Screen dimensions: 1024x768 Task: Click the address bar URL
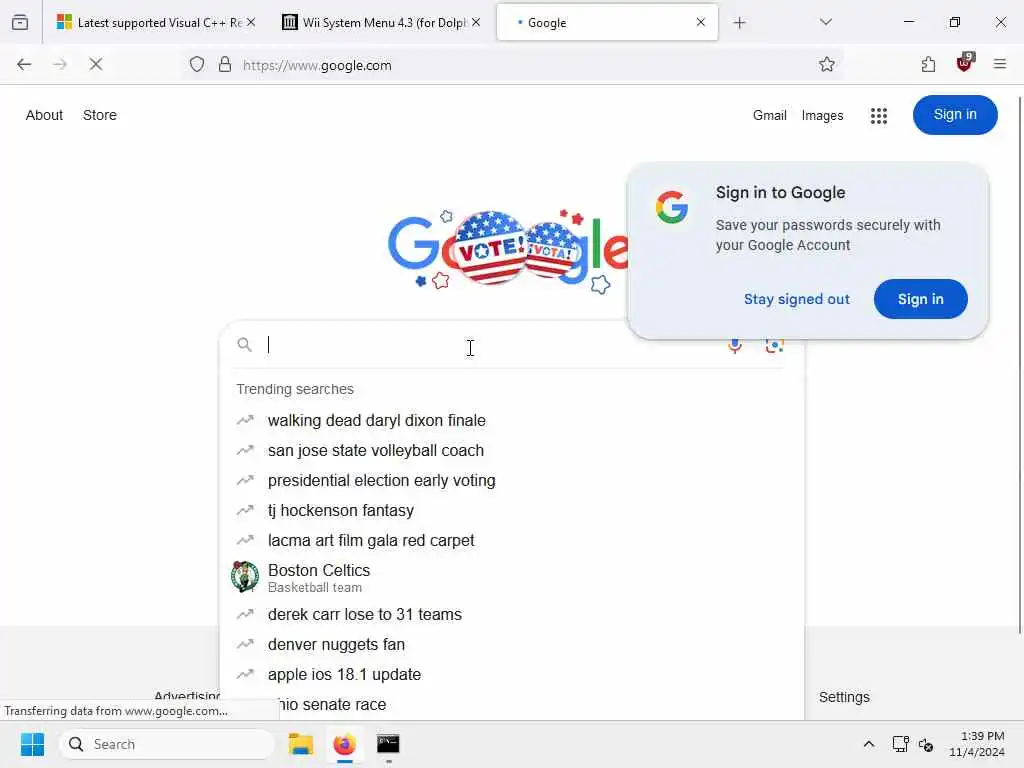317,65
